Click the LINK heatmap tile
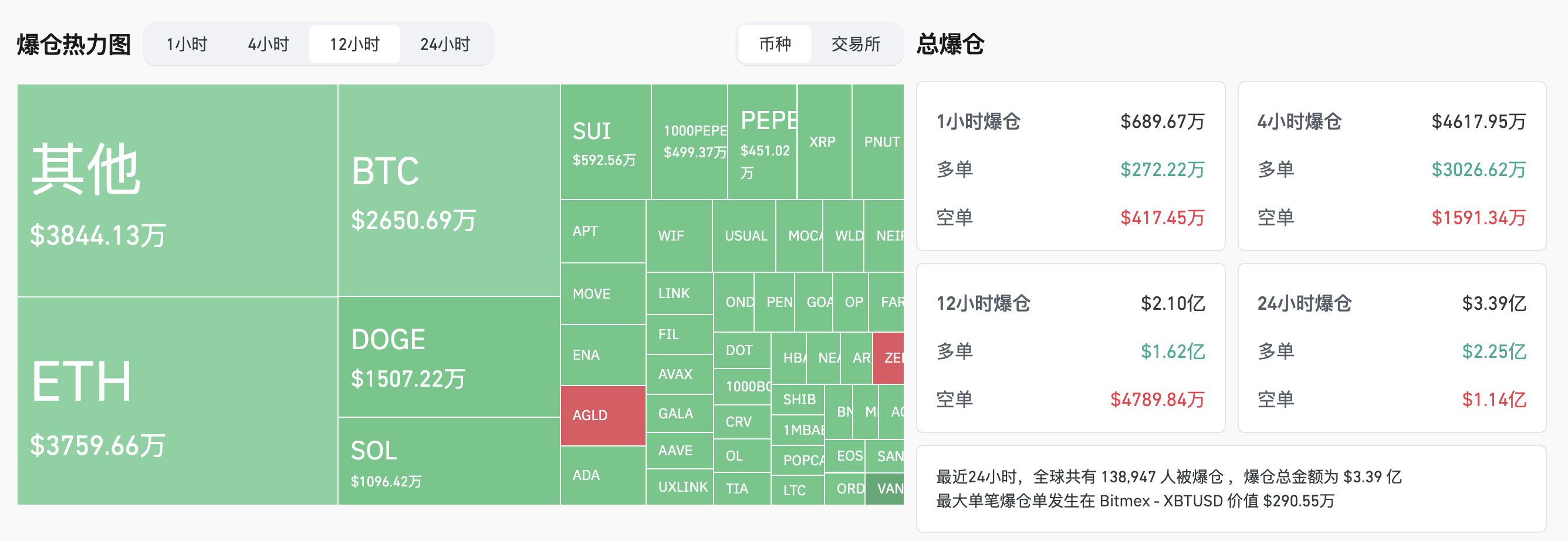The height and width of the screenshot is (541, 1568). point(680,293)
